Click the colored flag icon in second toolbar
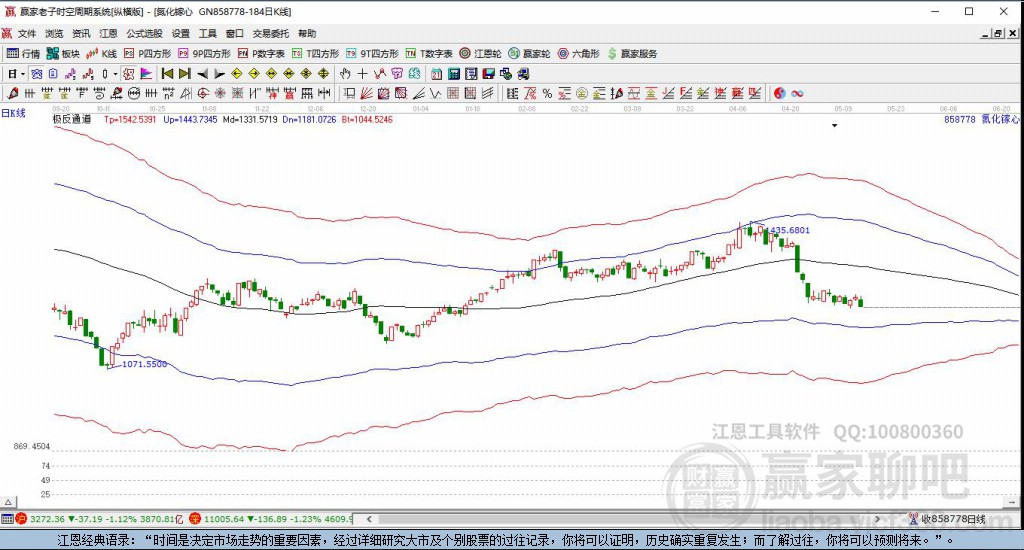This screenshot has width=1024, height=550. (146, 74)
